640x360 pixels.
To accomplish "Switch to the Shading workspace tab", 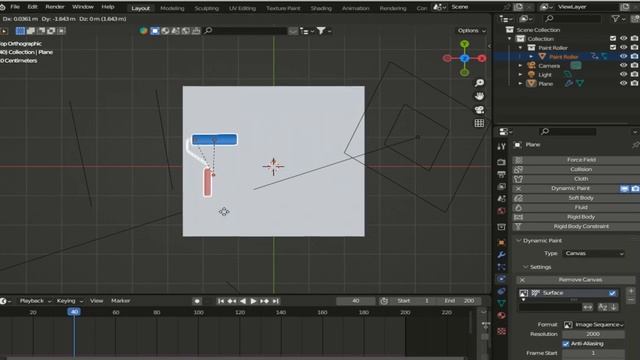I will [x=321, y=8].
